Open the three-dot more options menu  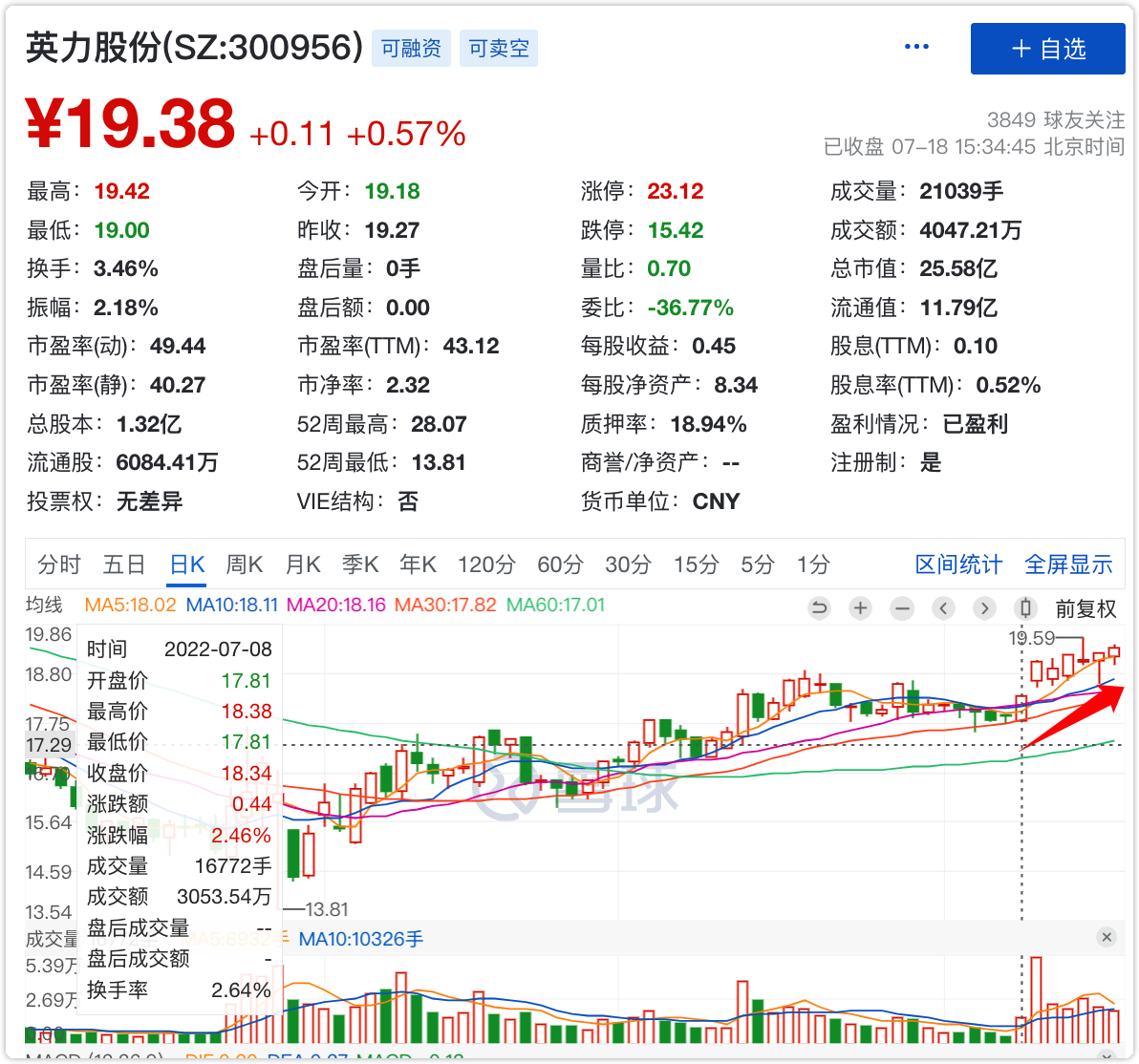click(916, 47)
